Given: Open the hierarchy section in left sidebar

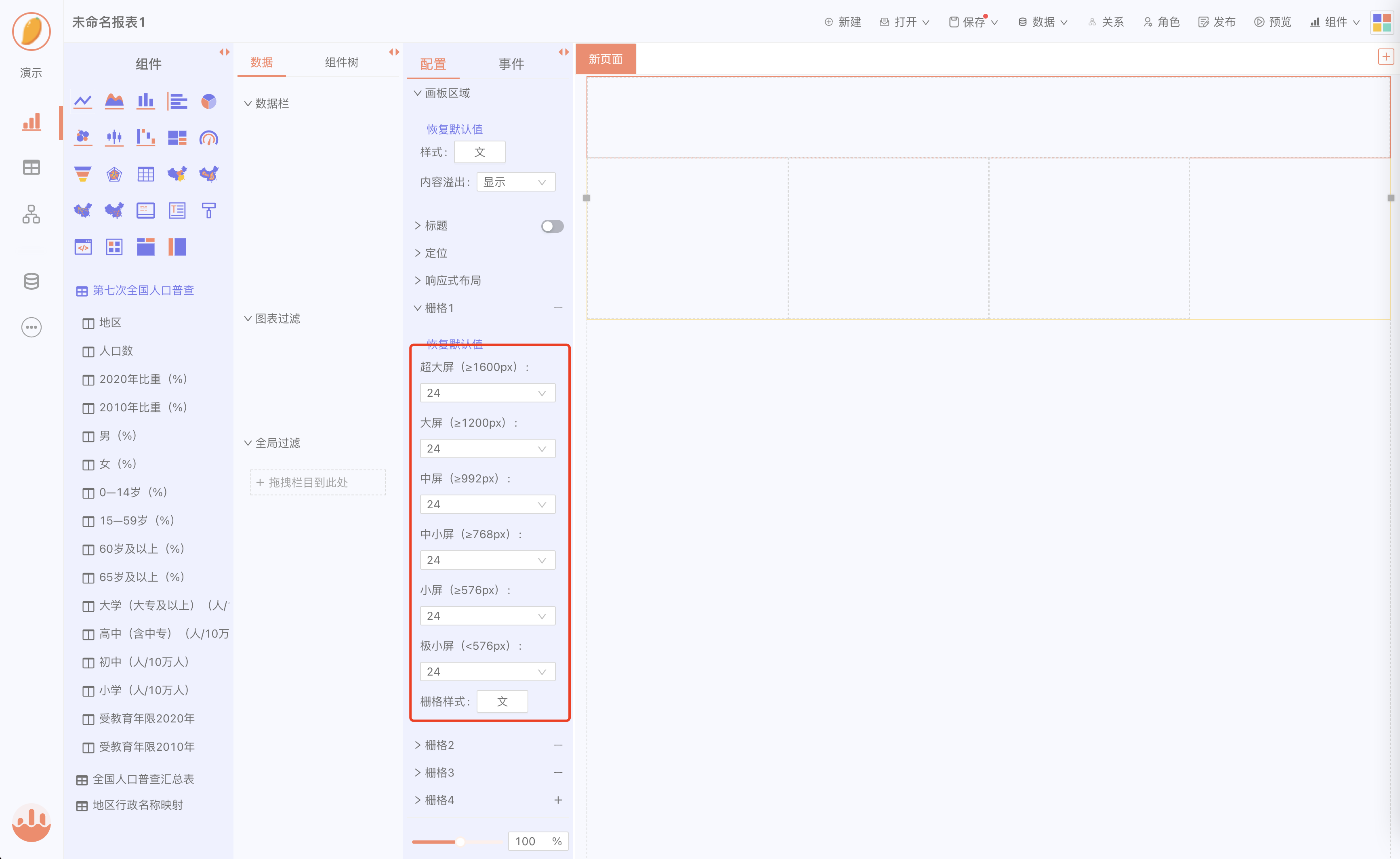Looking at the screenshot, I should point(31,214).
